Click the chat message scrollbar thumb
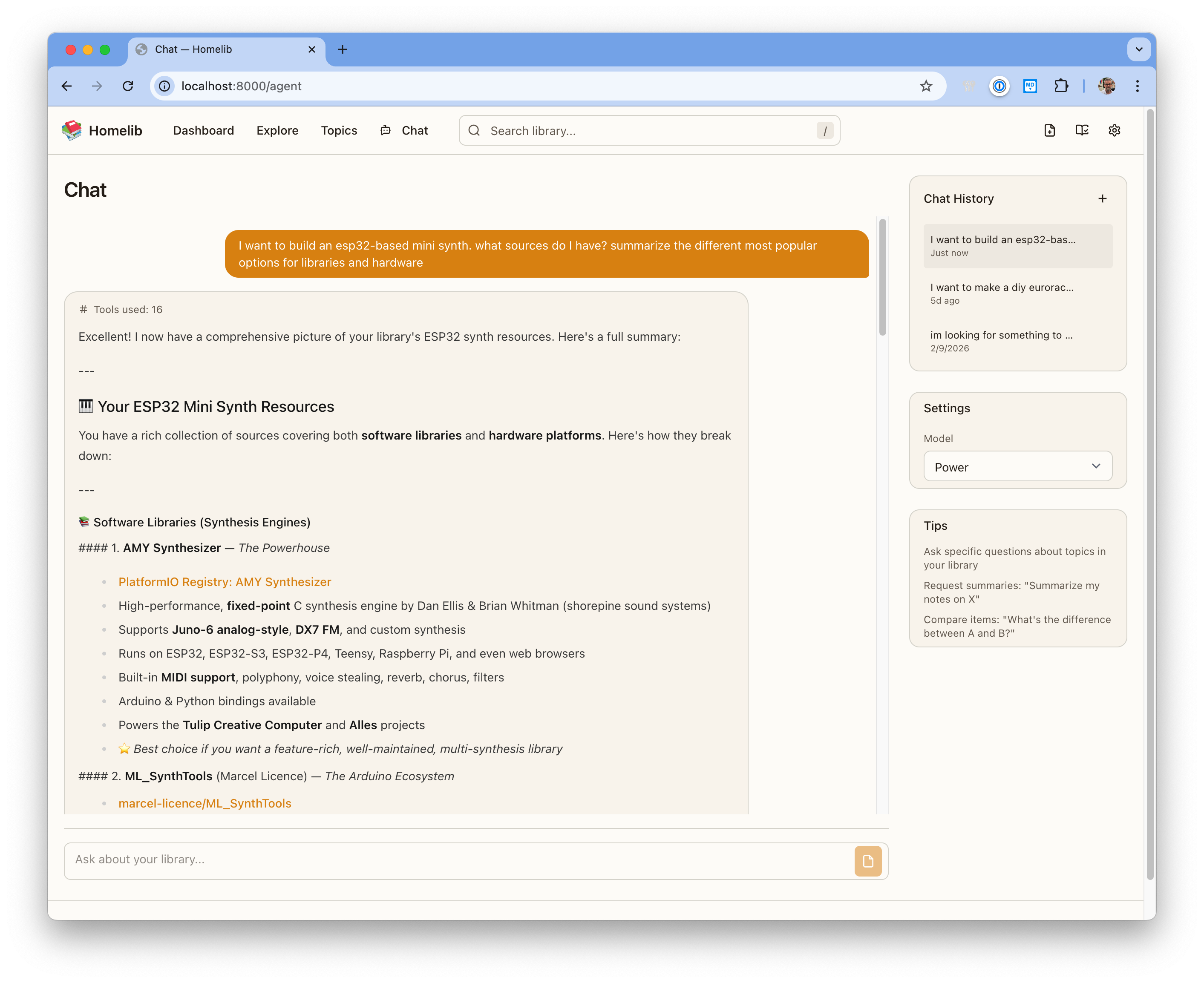 [x=882, y=277]
